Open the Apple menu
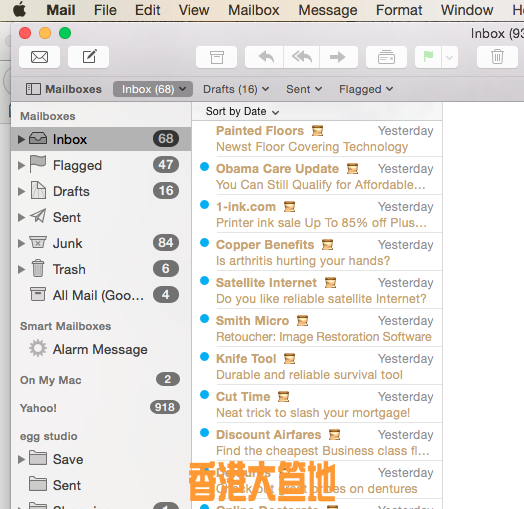Image resolution: width=524 pixels, height=509 pixels. tap(19, 10)
